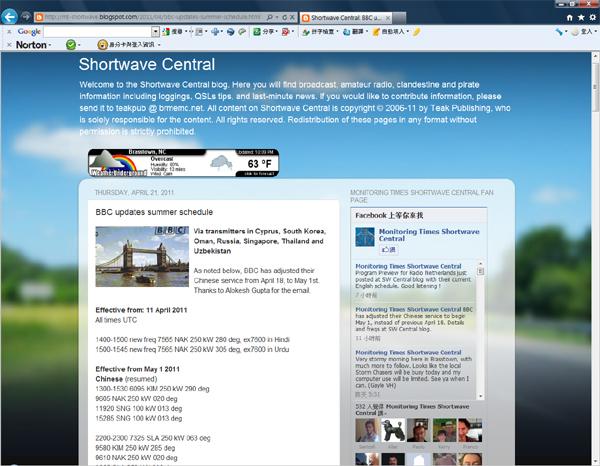
Task: Click the BBC Tower Bridge post image
Action: point(142,256)
